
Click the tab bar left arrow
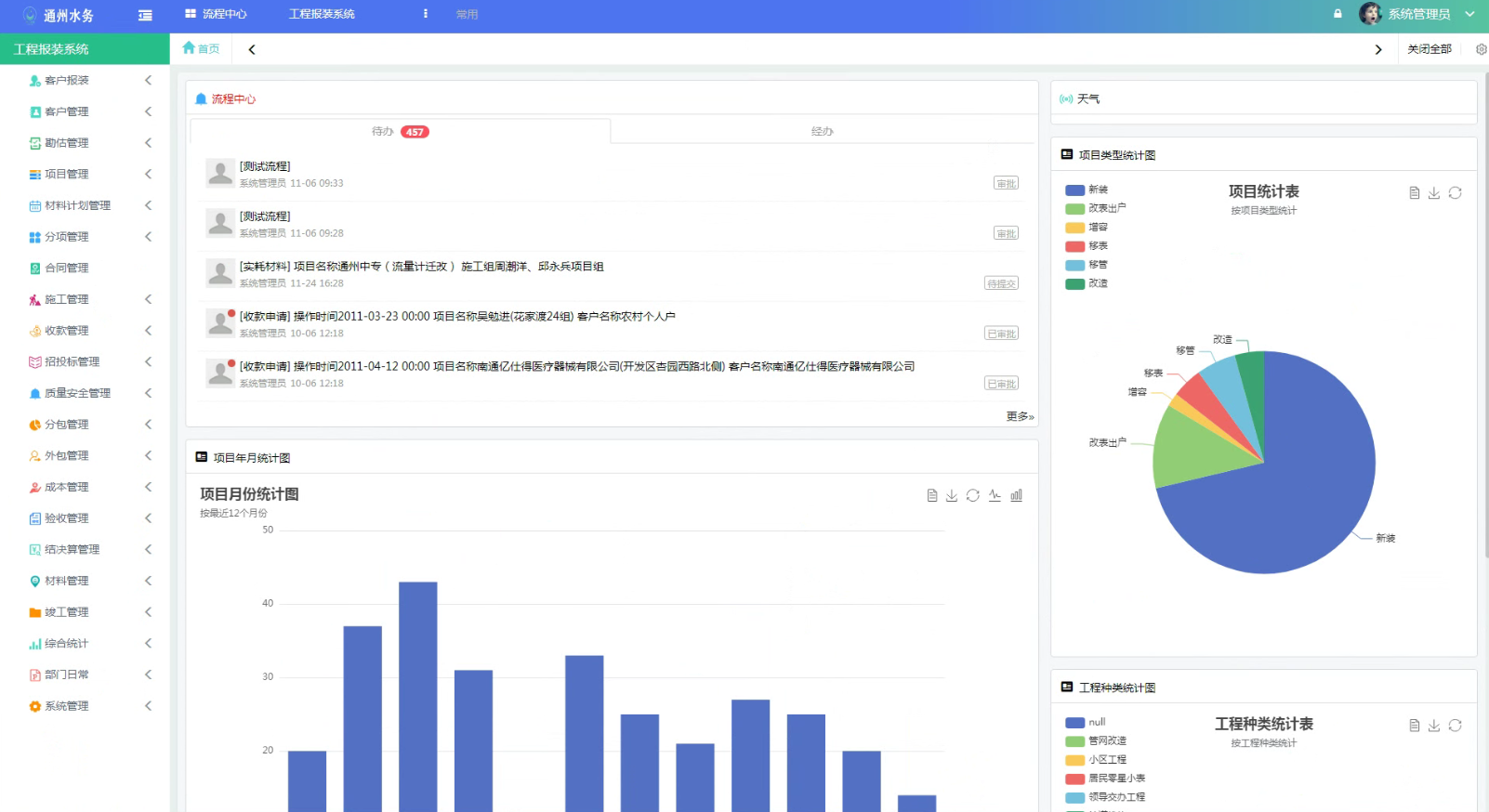[x=252, y=49]
